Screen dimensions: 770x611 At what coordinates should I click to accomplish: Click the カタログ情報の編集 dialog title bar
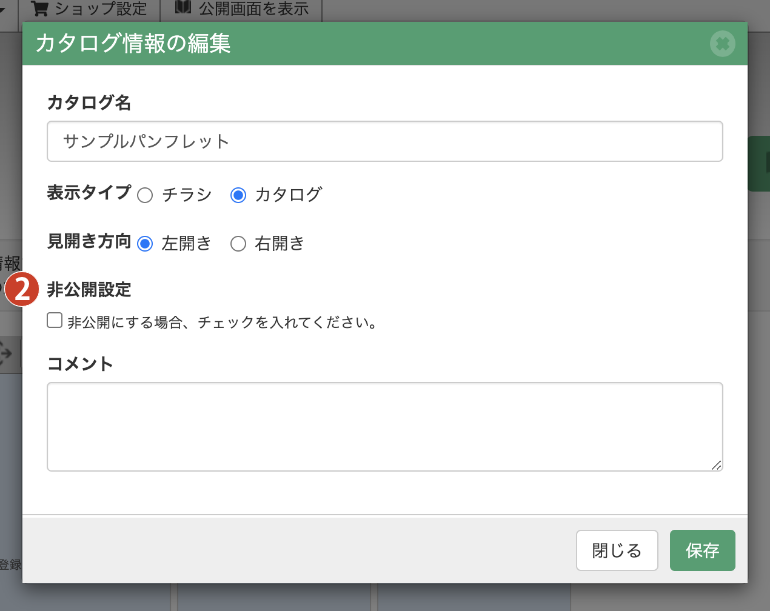tap(360, 44)
